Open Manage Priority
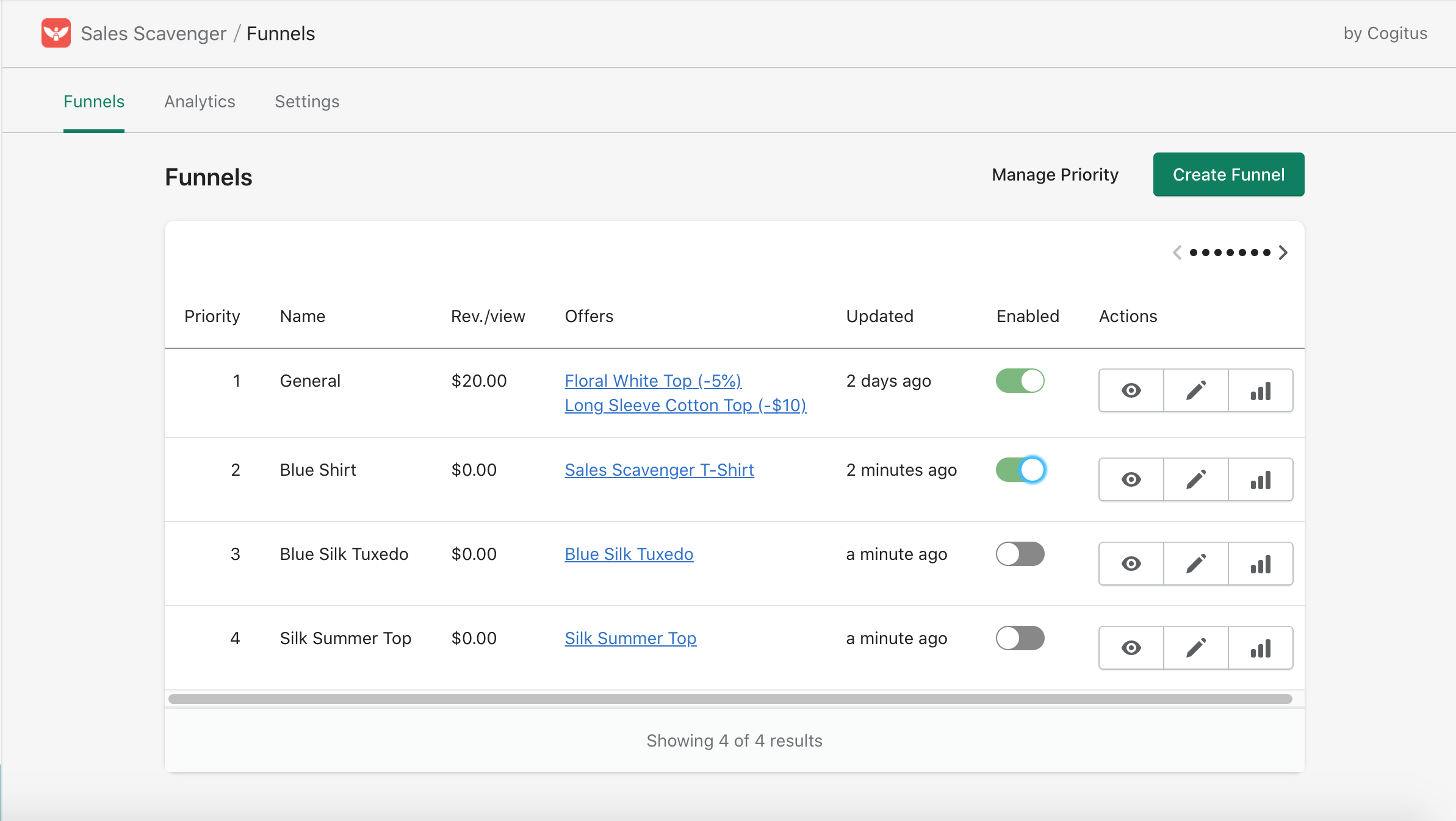The height and width of the screenshot is (821, 1456). pos(1055,174)
